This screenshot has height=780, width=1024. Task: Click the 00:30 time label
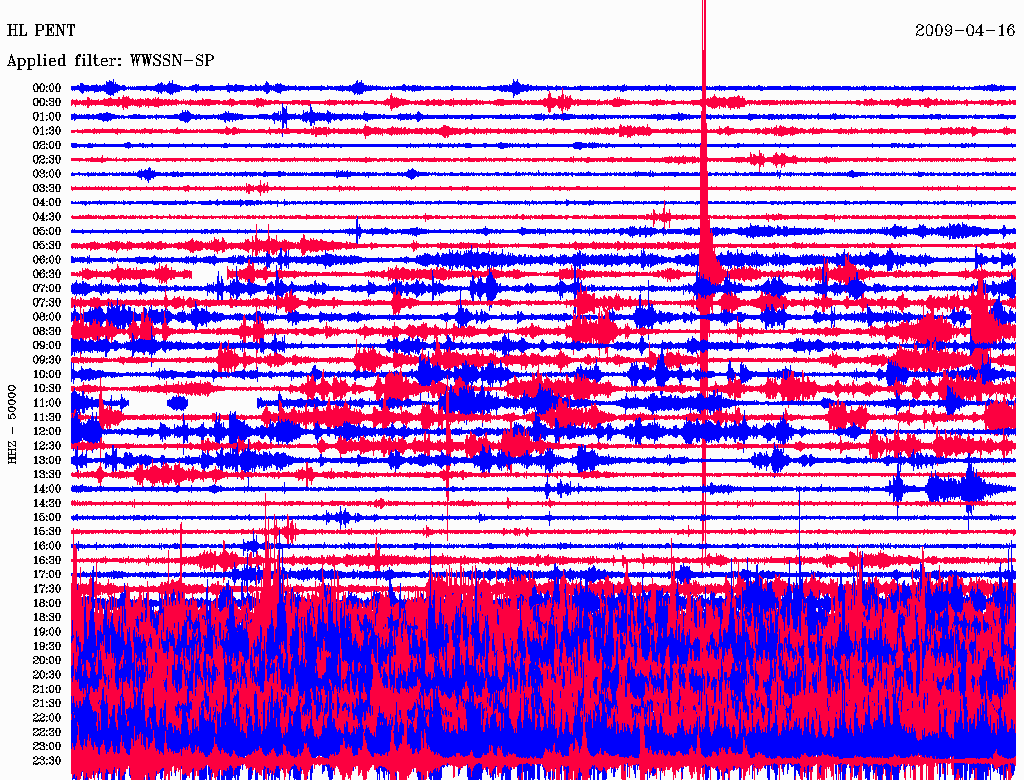coord(47,102)
